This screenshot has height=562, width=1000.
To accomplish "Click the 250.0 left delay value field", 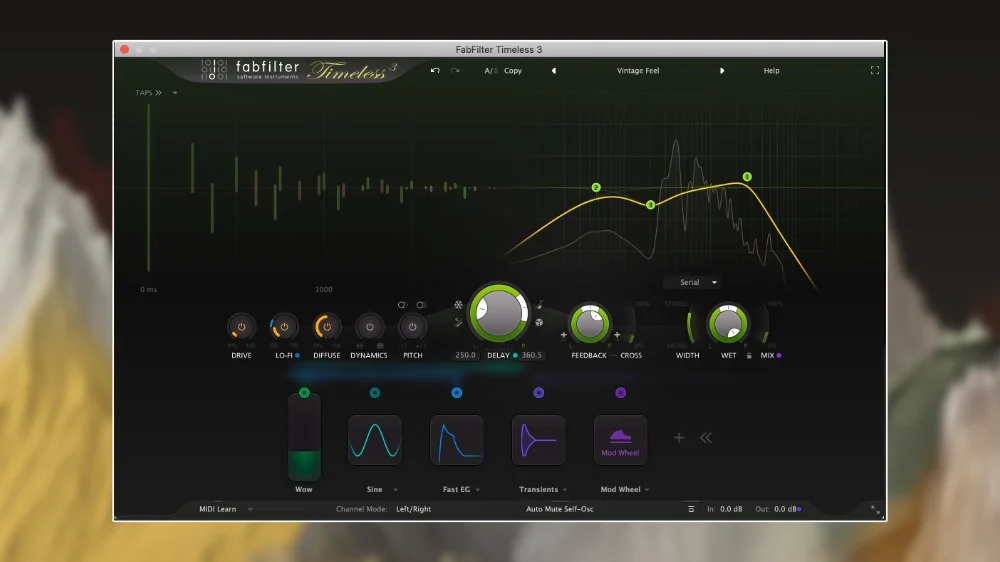I will [465, 355].
